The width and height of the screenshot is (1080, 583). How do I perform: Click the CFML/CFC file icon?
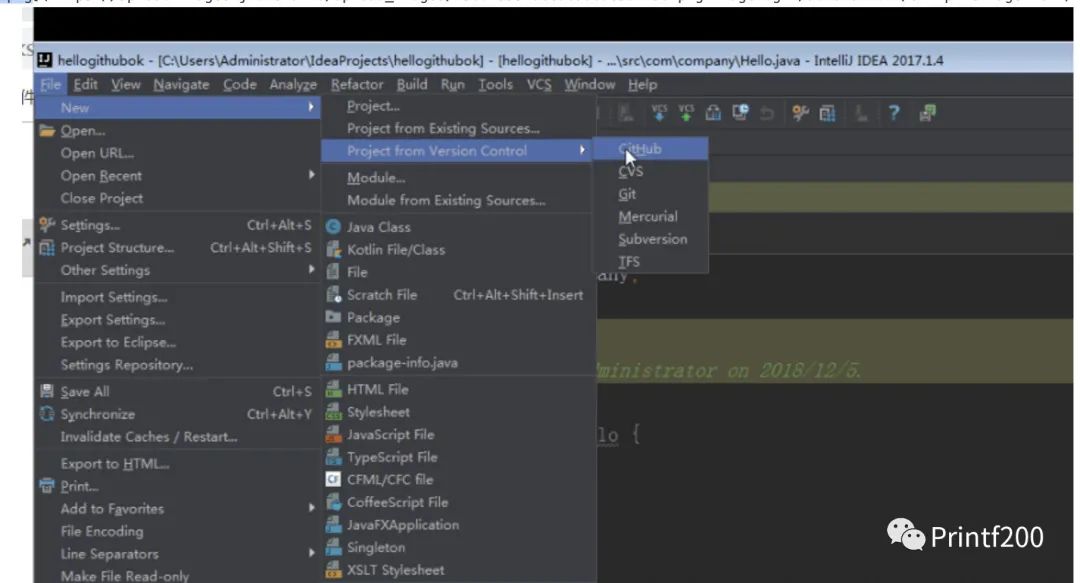[x=333, y=480]
